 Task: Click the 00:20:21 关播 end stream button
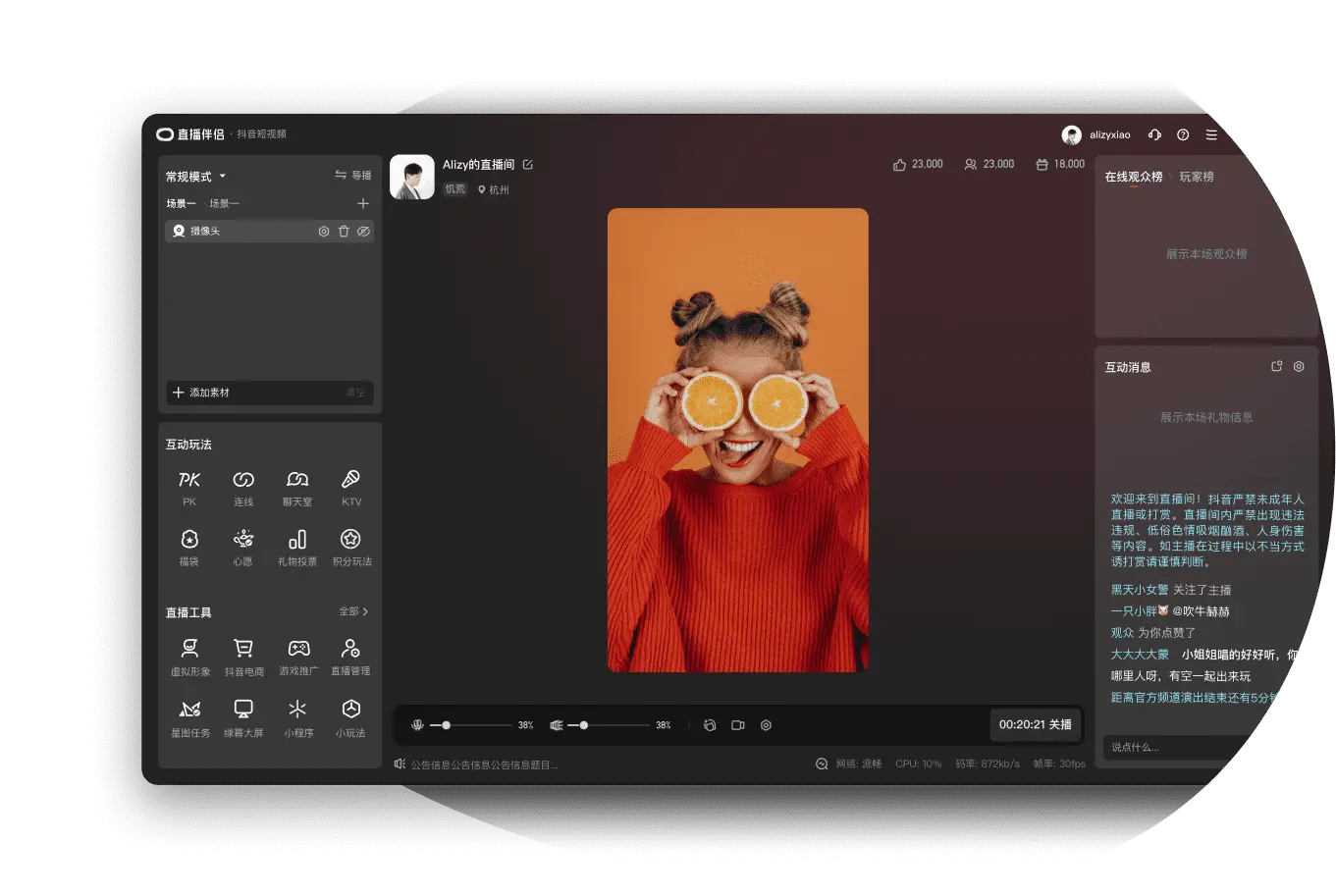[1035, 724]
